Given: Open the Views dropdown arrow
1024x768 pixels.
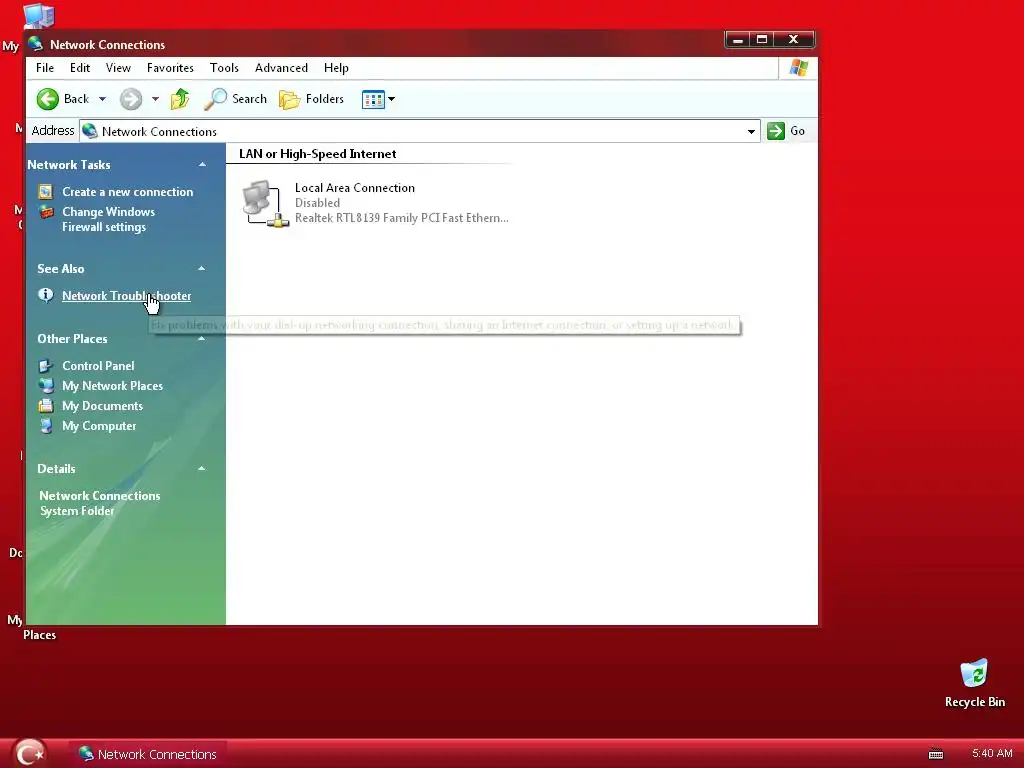Looking at the screenshot, I should pos(392,99).
